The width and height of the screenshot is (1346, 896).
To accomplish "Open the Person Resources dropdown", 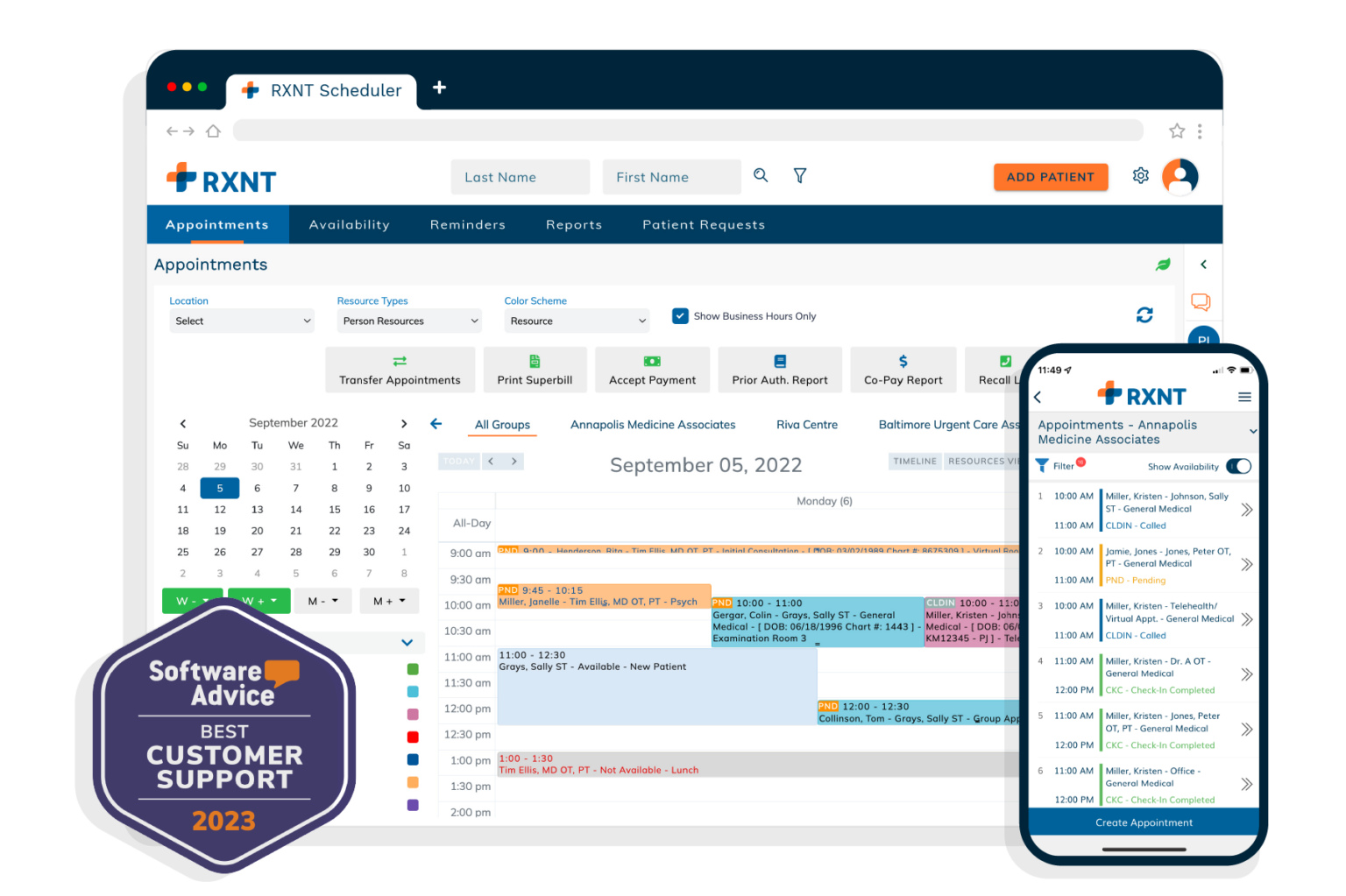I will point(408,321).
